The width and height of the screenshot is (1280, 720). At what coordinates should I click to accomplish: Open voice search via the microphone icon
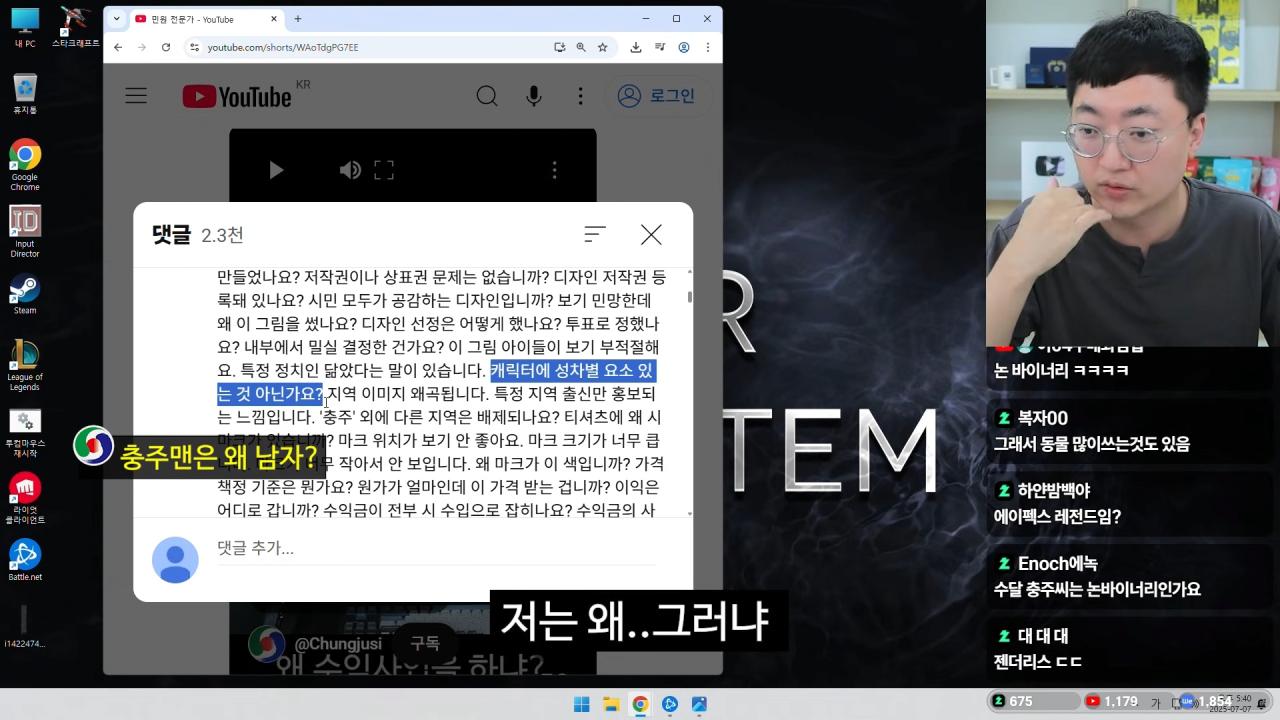pos(534,96)
